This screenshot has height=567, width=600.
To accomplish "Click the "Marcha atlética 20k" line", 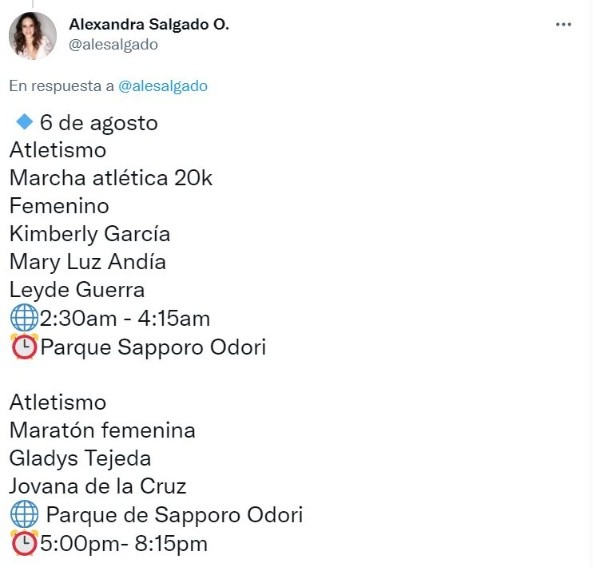I will tap(111, 178).
